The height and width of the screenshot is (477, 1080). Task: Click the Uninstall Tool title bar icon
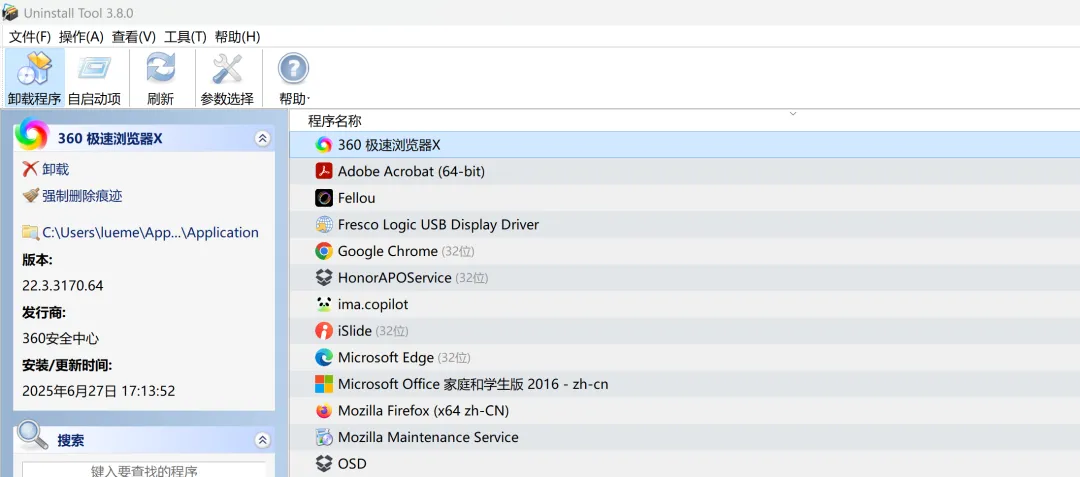[x=10, y=12]
